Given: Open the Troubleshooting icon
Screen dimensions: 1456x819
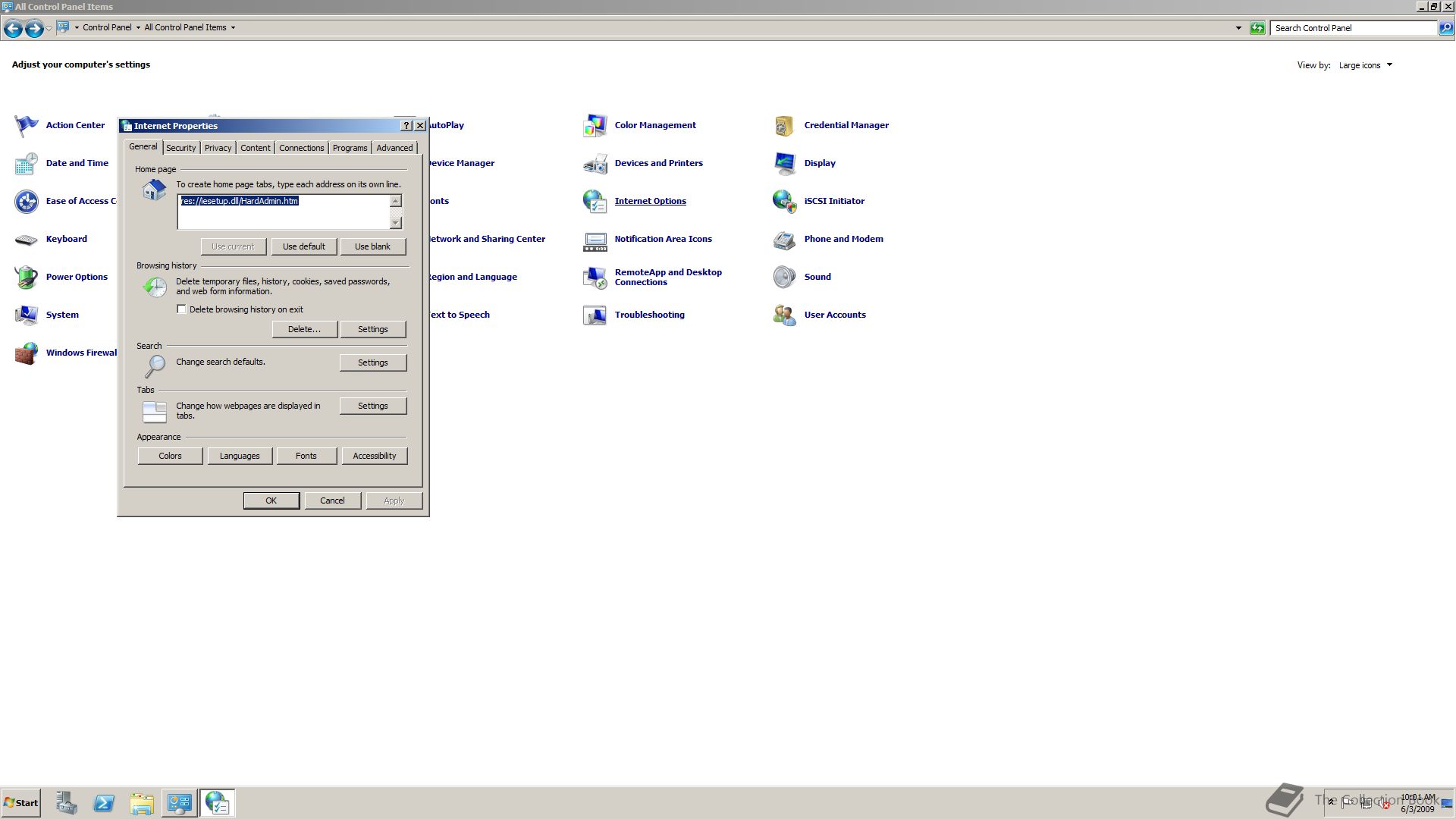Looking at the screenshot, I should [x=595, y=315].
